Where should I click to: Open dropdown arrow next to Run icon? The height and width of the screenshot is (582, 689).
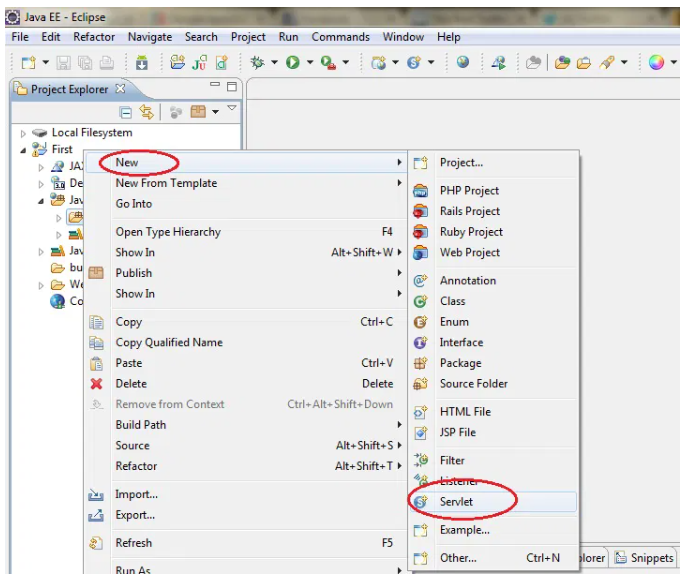click(x=310, y=62)
